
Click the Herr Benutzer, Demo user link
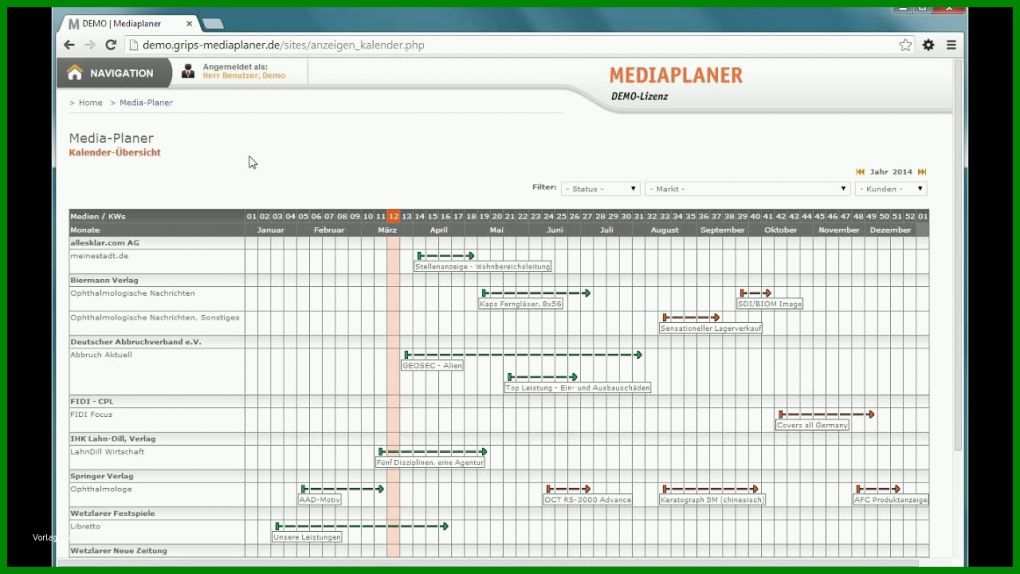244,75
